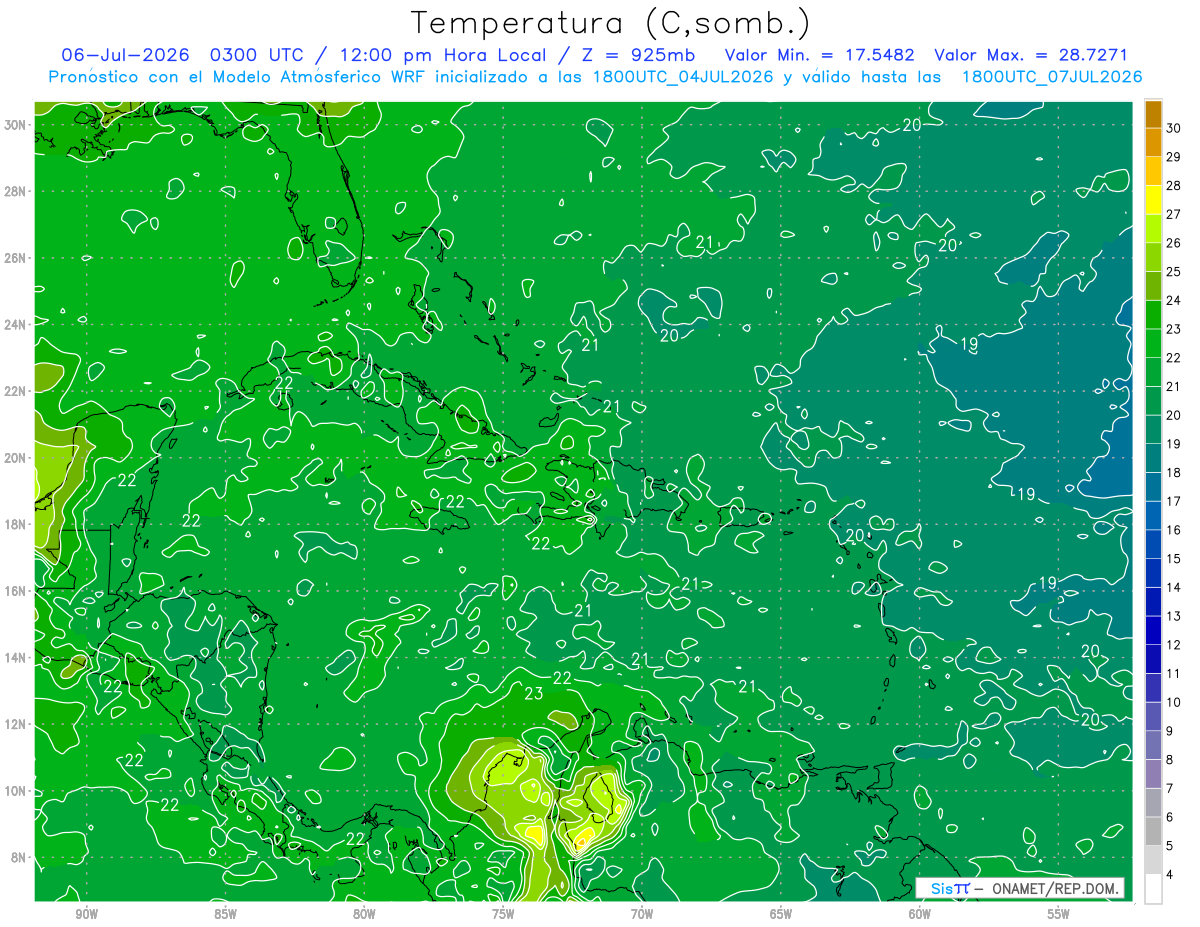Click the 18N latitude axis label

click(15, 524)
